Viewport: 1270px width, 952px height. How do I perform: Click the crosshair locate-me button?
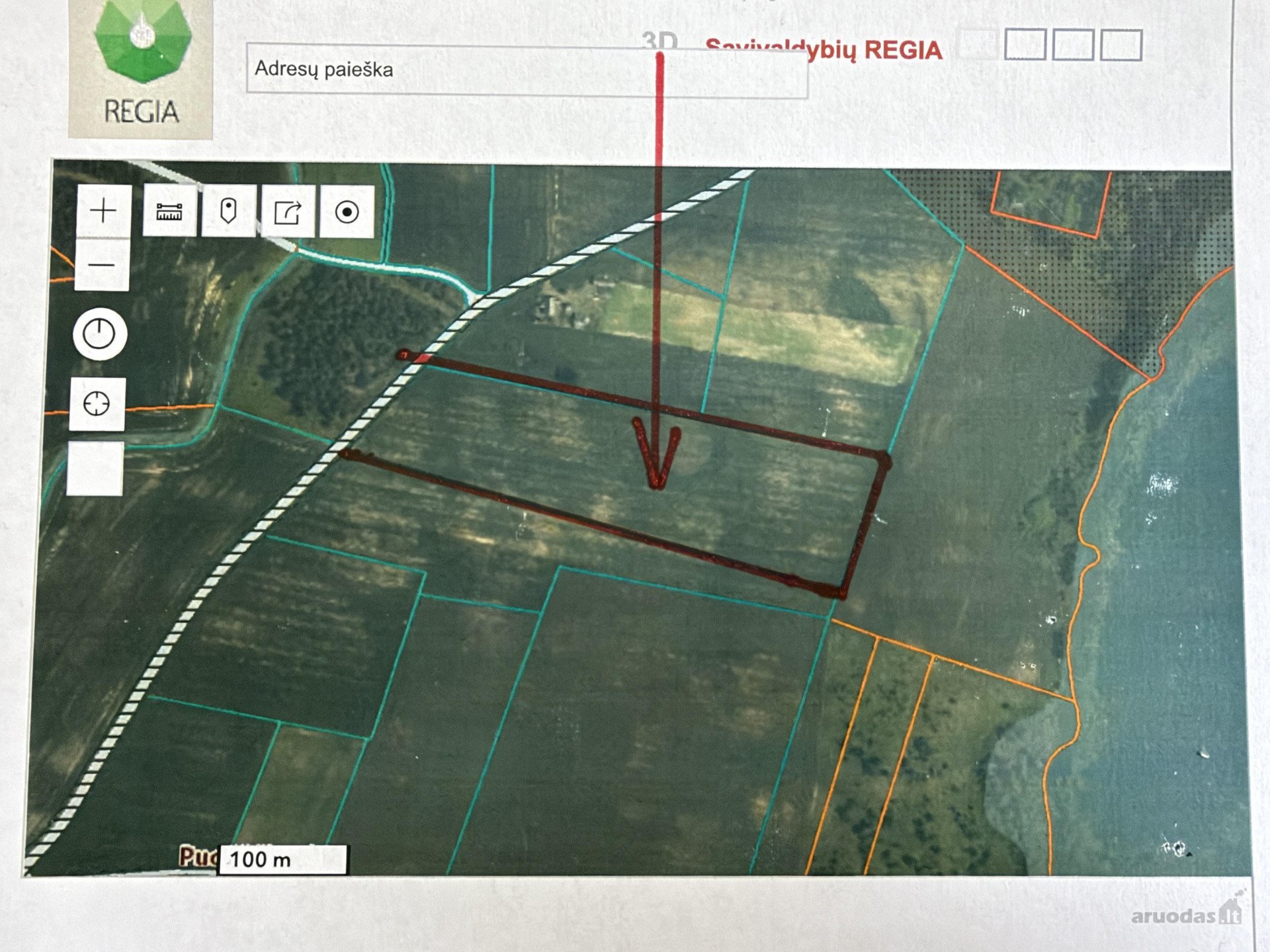pyautogui.click(x=97, y=404)
